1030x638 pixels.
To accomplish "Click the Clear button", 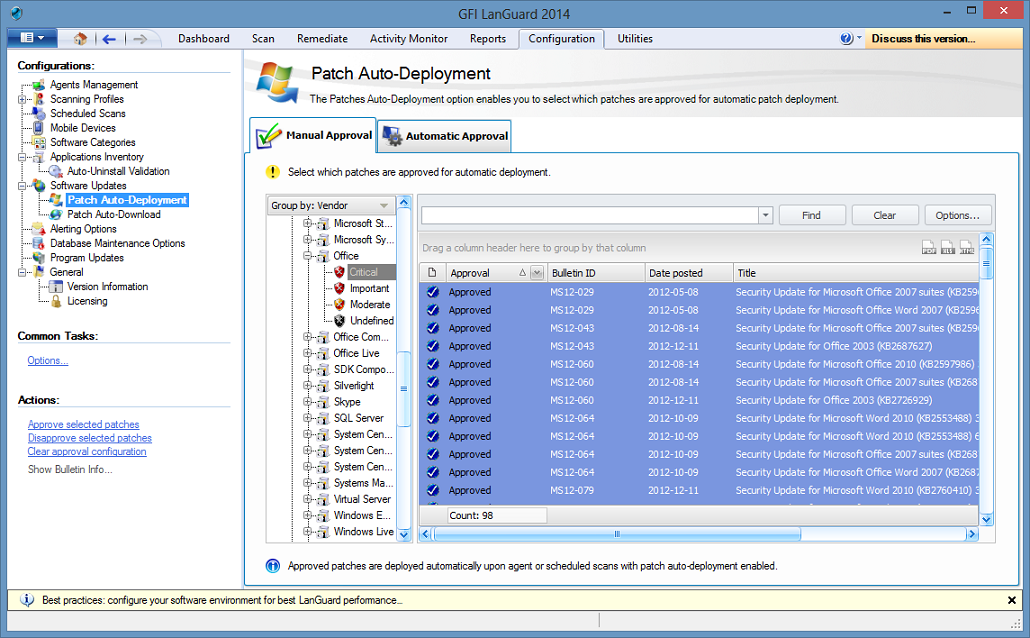I will pyautogui.click(x=884, y=216).
